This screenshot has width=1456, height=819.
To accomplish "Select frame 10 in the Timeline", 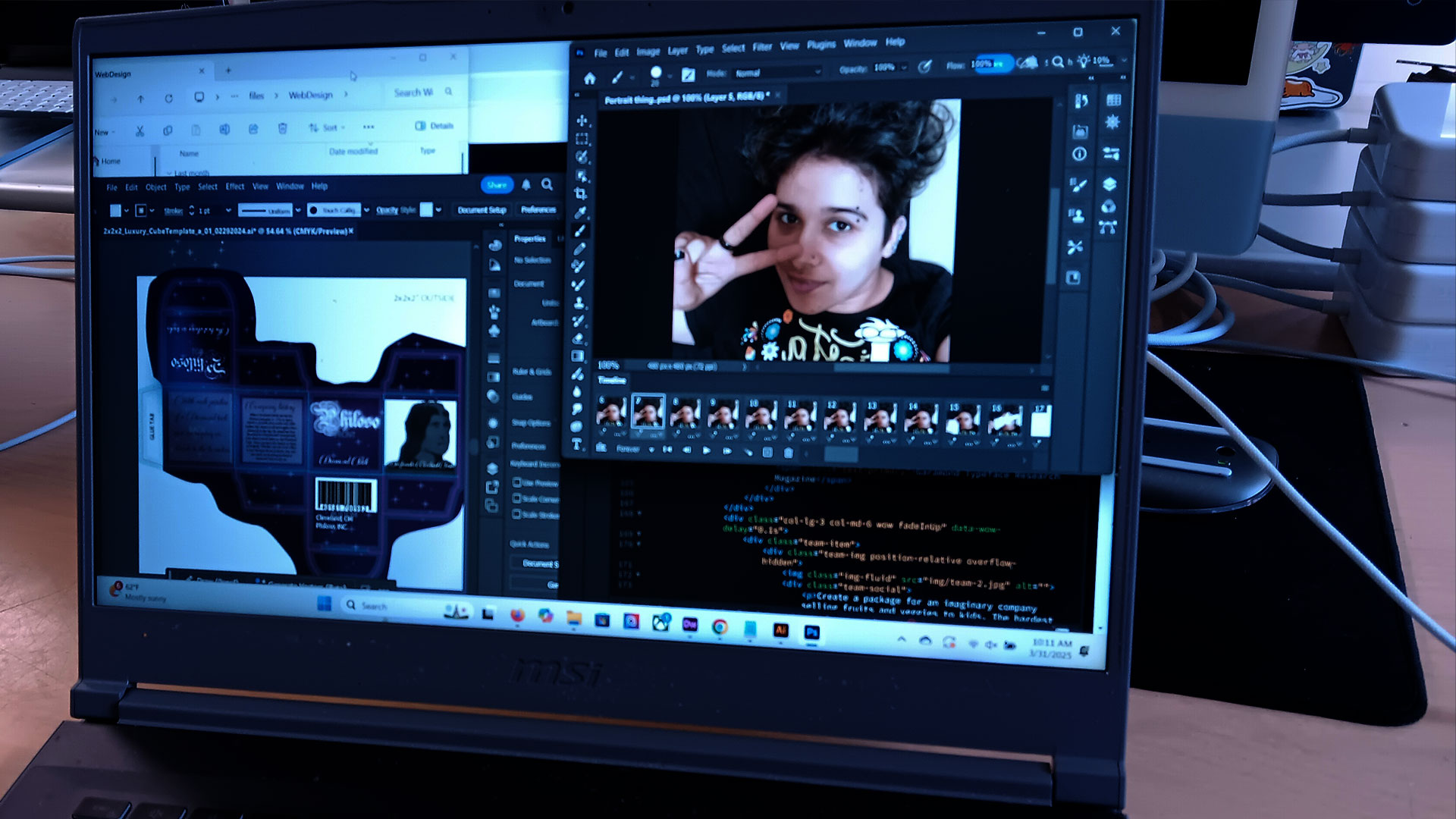I will (761, 416).
